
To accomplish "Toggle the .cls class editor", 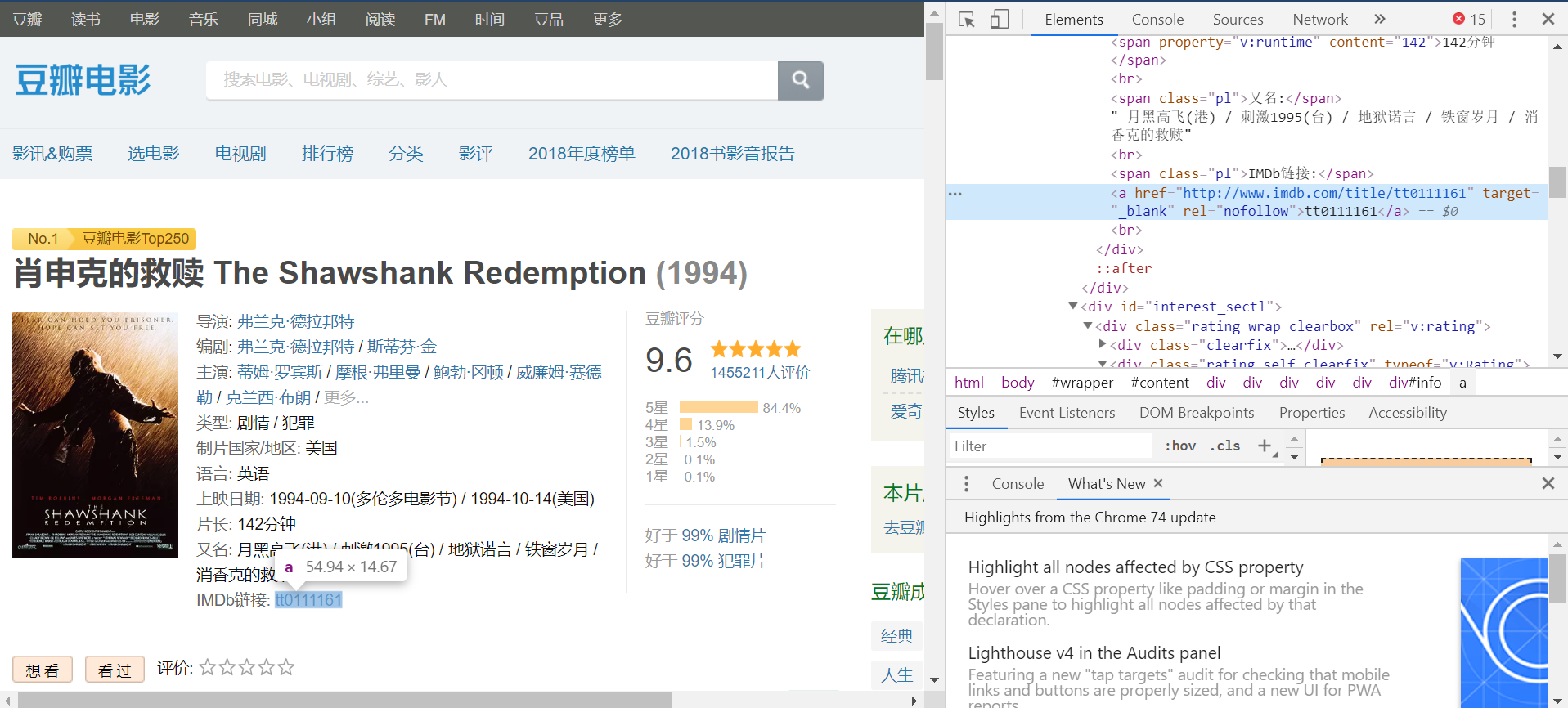I will click(1225, 446).
